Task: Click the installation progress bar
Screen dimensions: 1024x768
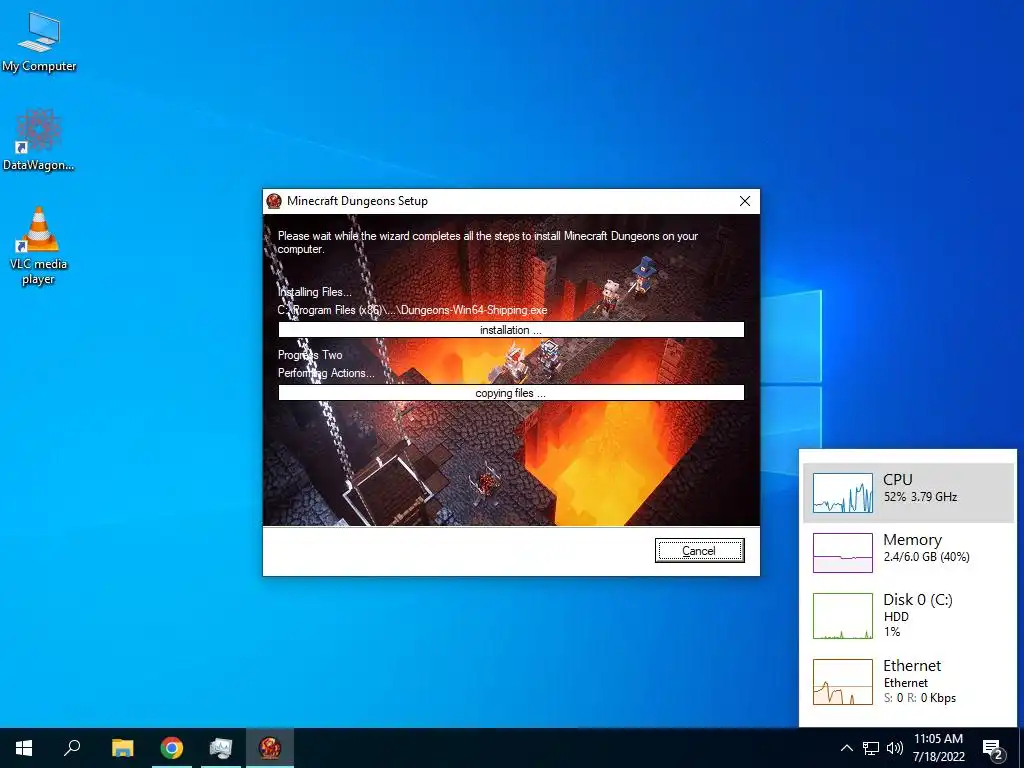Action: (511, 330)
